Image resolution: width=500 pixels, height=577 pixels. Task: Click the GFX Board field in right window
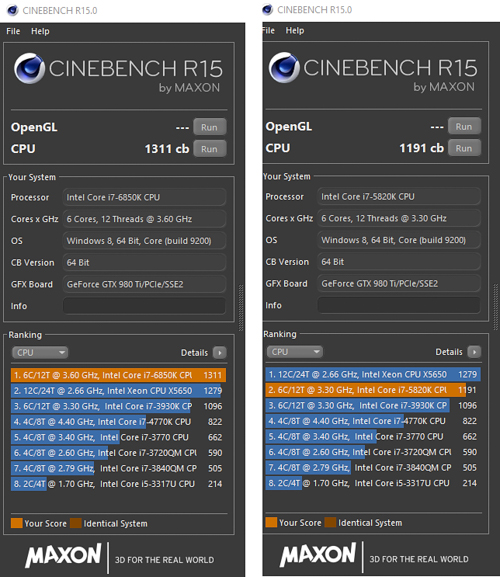coord(399,283)
